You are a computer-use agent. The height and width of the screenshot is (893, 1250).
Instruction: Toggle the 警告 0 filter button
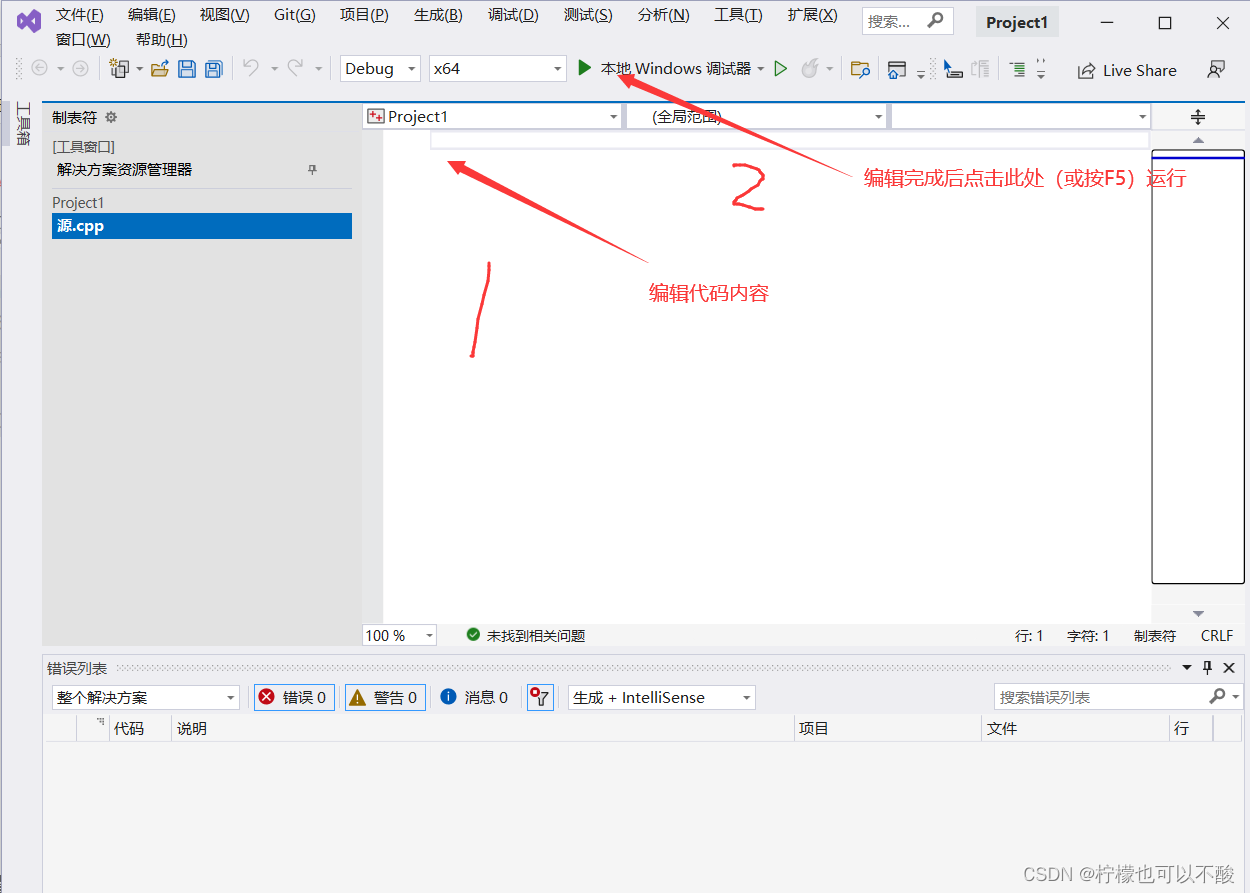(x=385, y=697)
